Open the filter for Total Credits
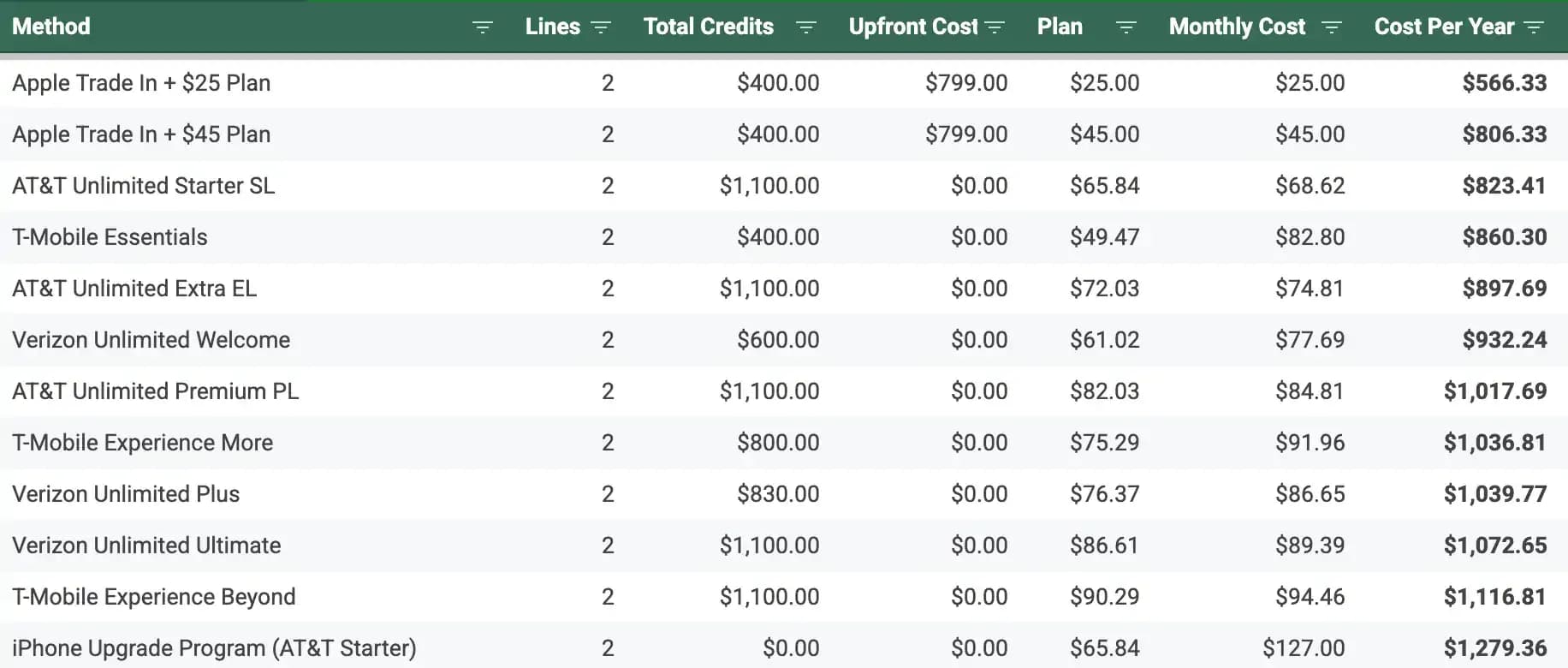 coord(806,27)
